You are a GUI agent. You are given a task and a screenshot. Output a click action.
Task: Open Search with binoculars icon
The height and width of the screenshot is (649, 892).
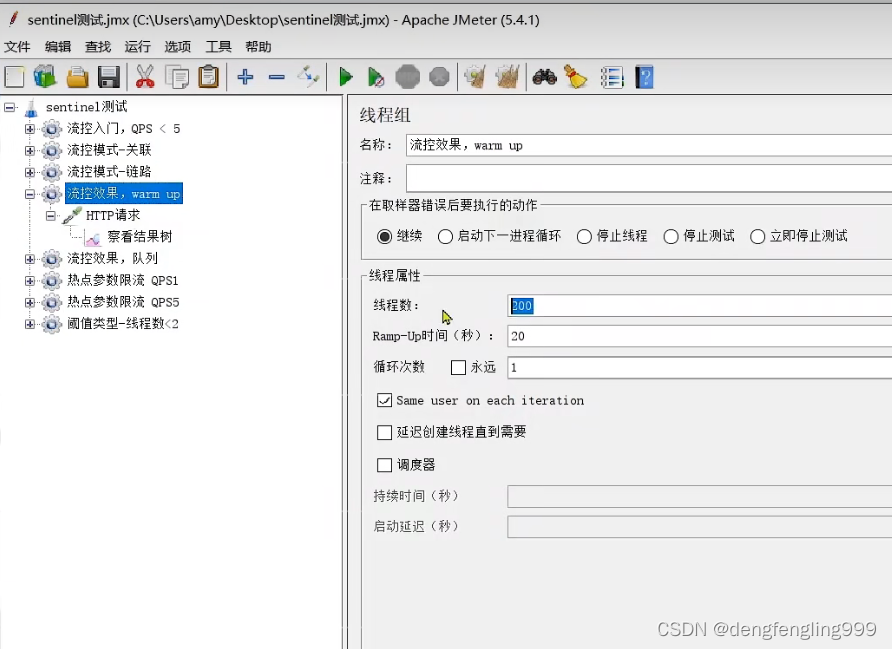[x=544, y=77]
